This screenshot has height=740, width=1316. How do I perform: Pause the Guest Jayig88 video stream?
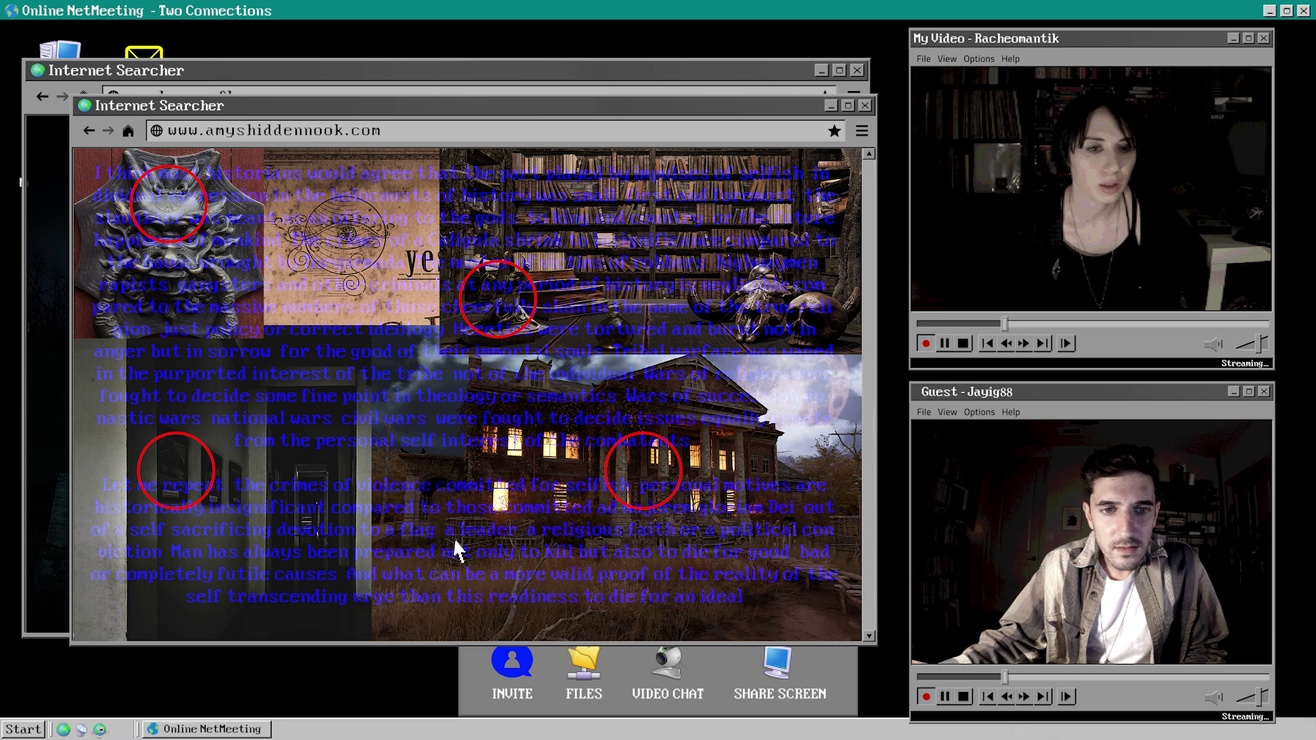(x=944, y=697)
